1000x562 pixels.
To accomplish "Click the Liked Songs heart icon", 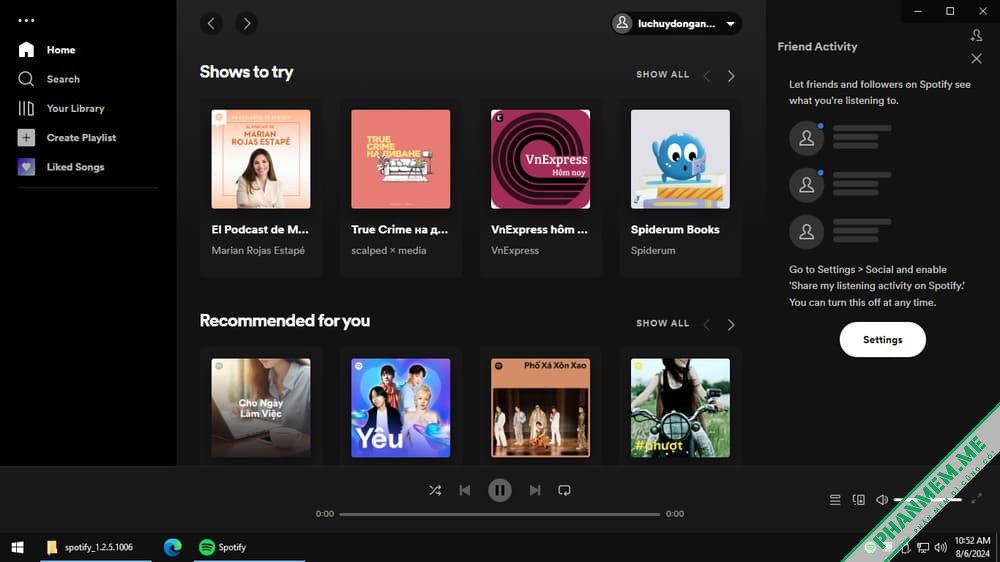I will (26, 167).
